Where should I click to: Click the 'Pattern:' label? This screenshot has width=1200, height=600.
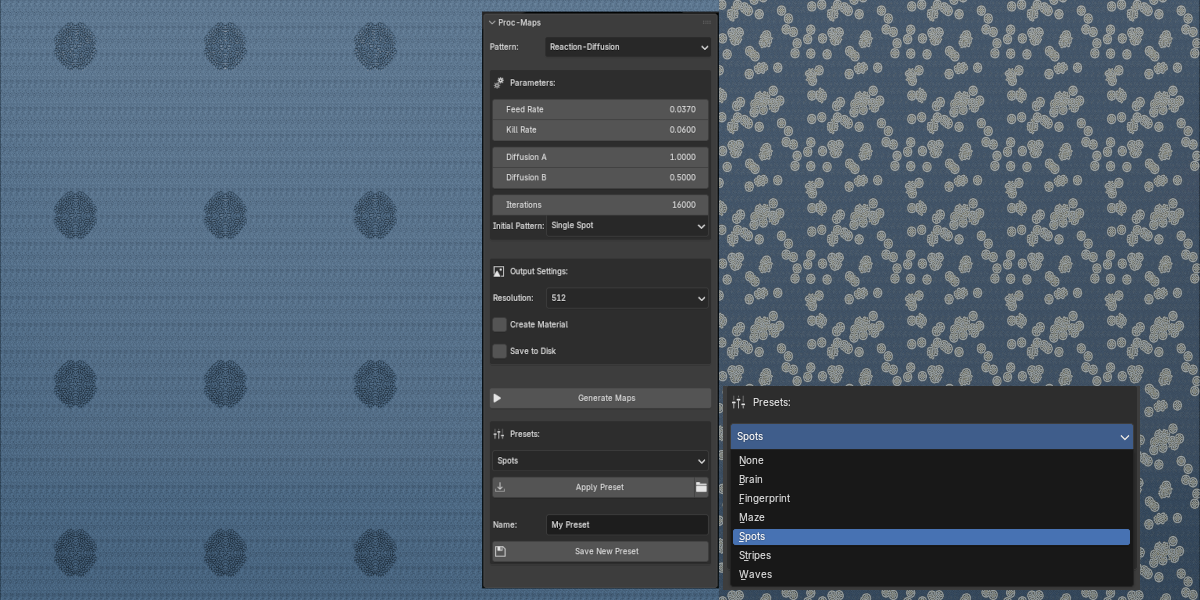pos(504,47)
